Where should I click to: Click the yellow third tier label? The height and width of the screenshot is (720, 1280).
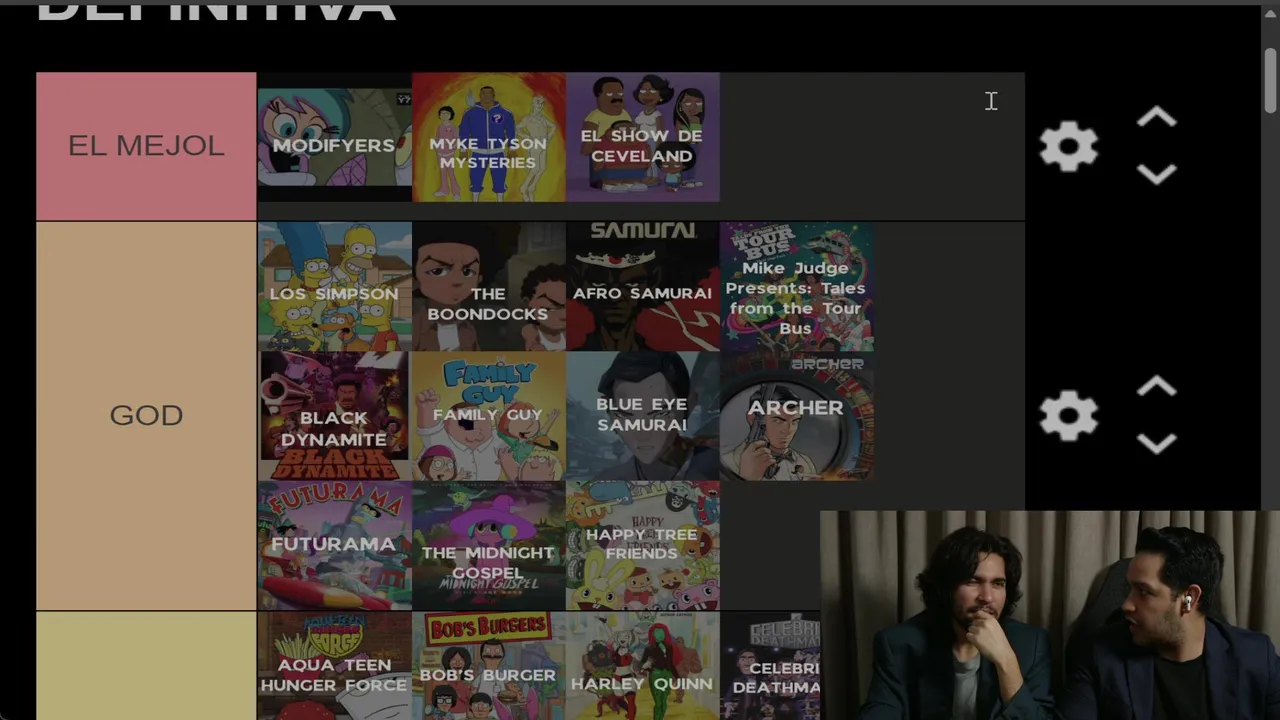click(146, 666)
